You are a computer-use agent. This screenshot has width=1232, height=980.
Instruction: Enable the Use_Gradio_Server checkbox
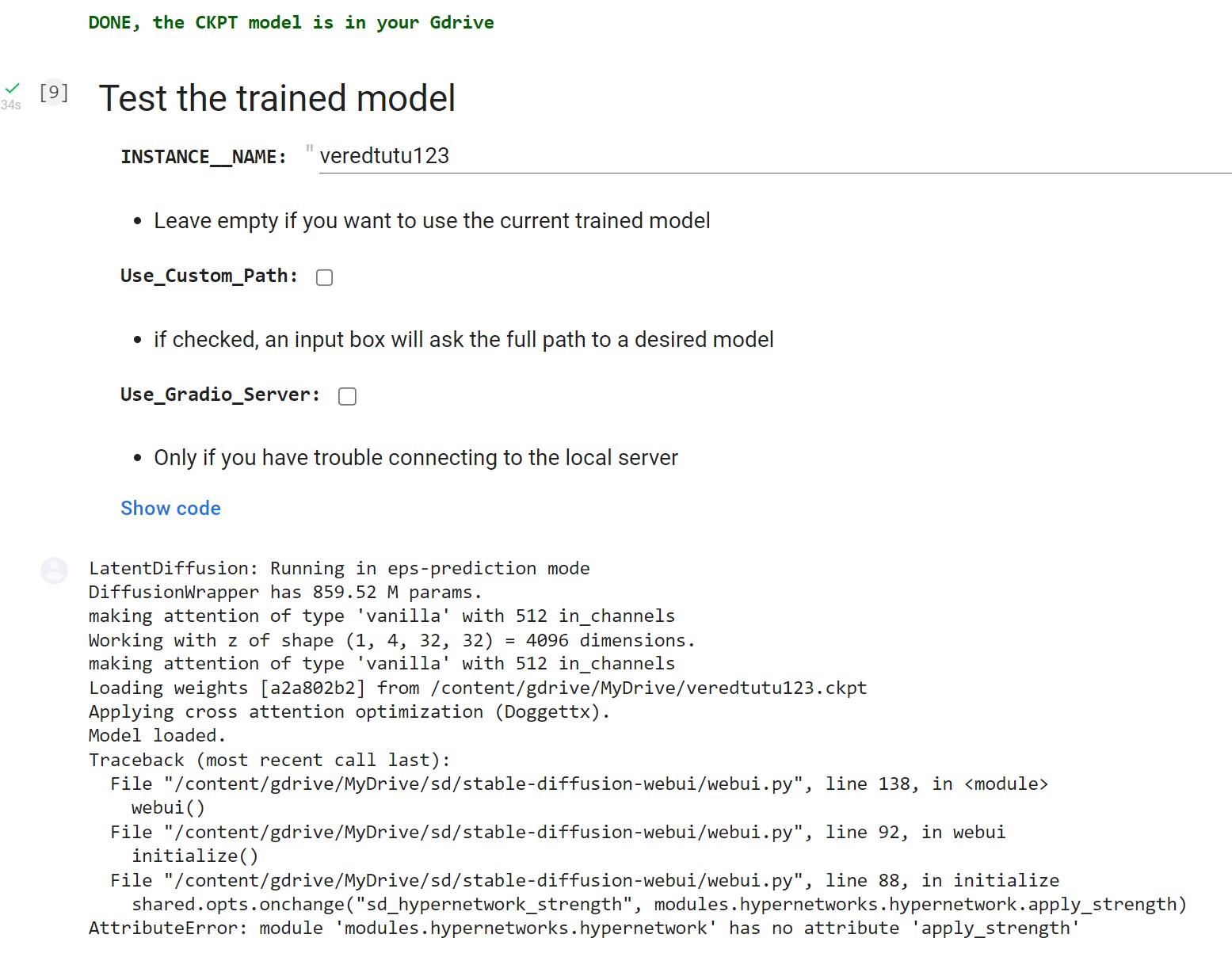347,395
